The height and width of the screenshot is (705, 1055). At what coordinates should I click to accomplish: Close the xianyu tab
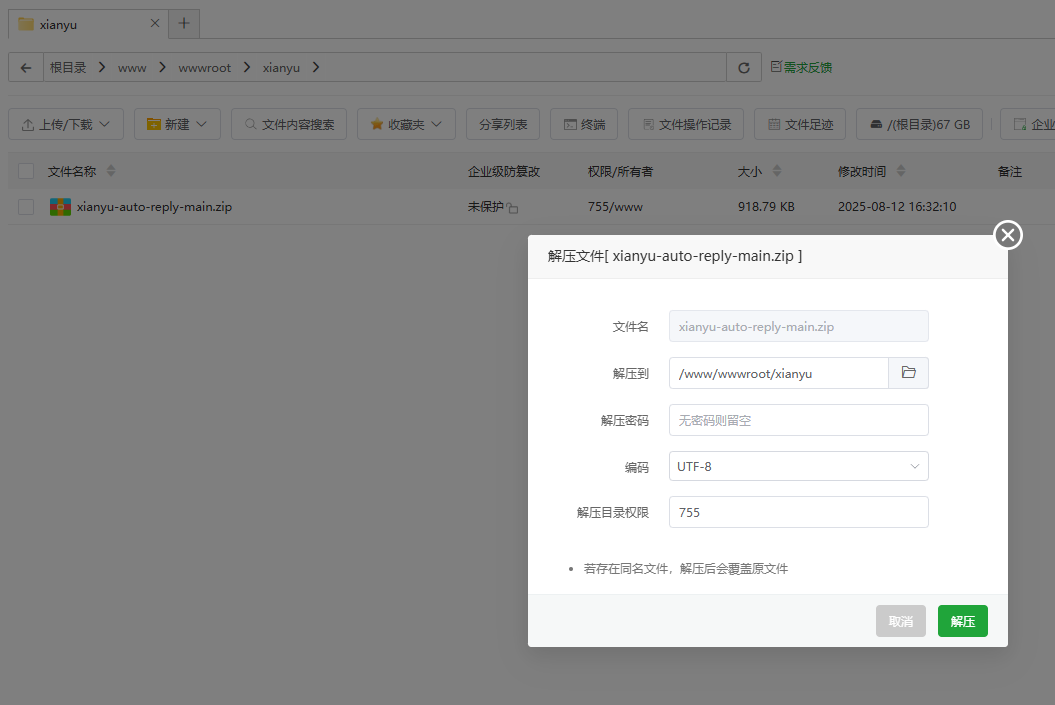(x=155, y=24)
